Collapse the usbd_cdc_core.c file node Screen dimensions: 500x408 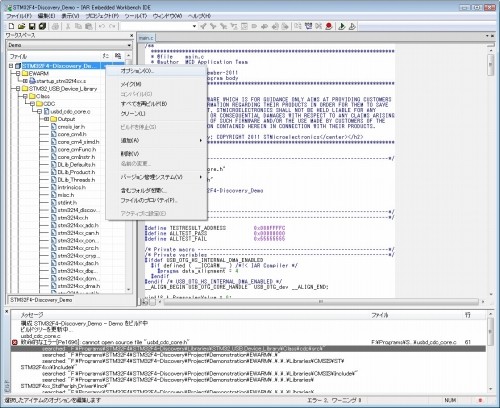(39, 111)
